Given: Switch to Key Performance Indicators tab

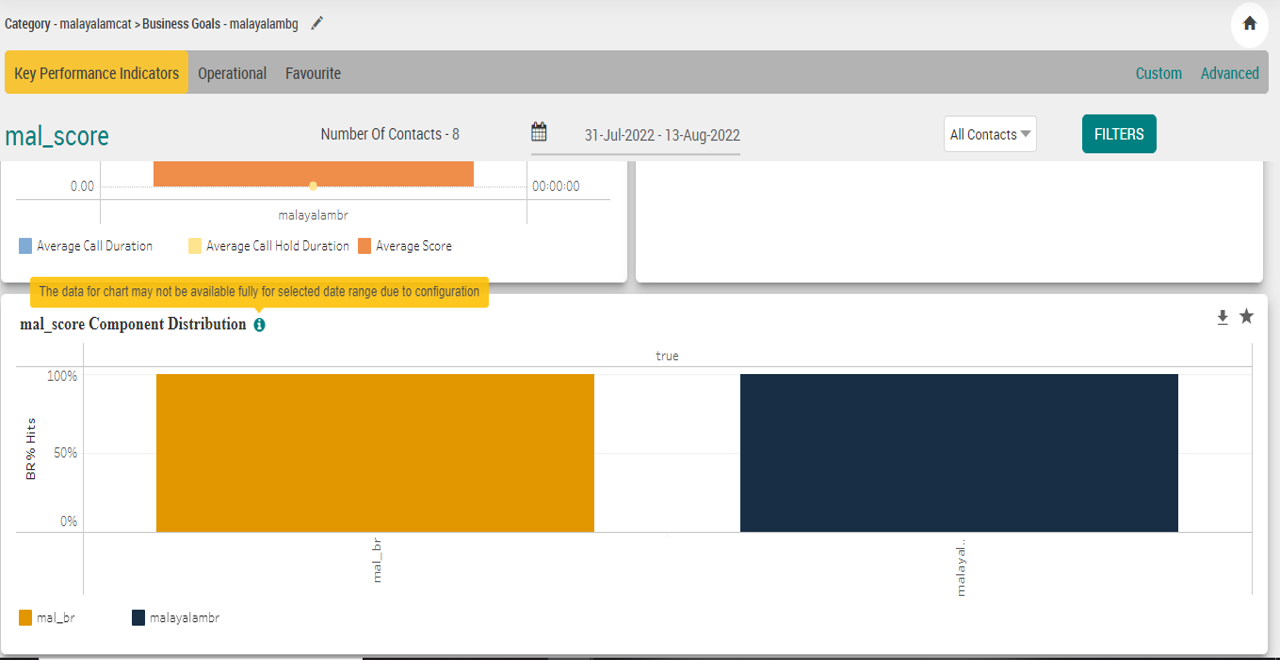Looking at the screenshot, I should click(96, 73).
